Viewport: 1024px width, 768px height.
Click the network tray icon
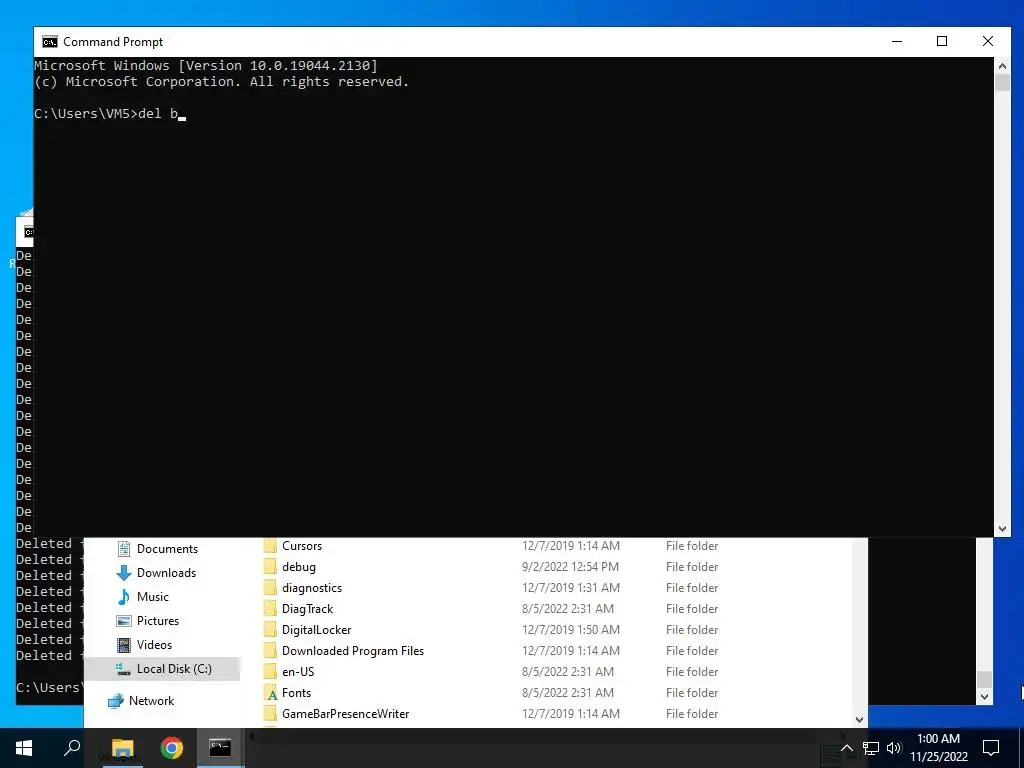point(871,748)
